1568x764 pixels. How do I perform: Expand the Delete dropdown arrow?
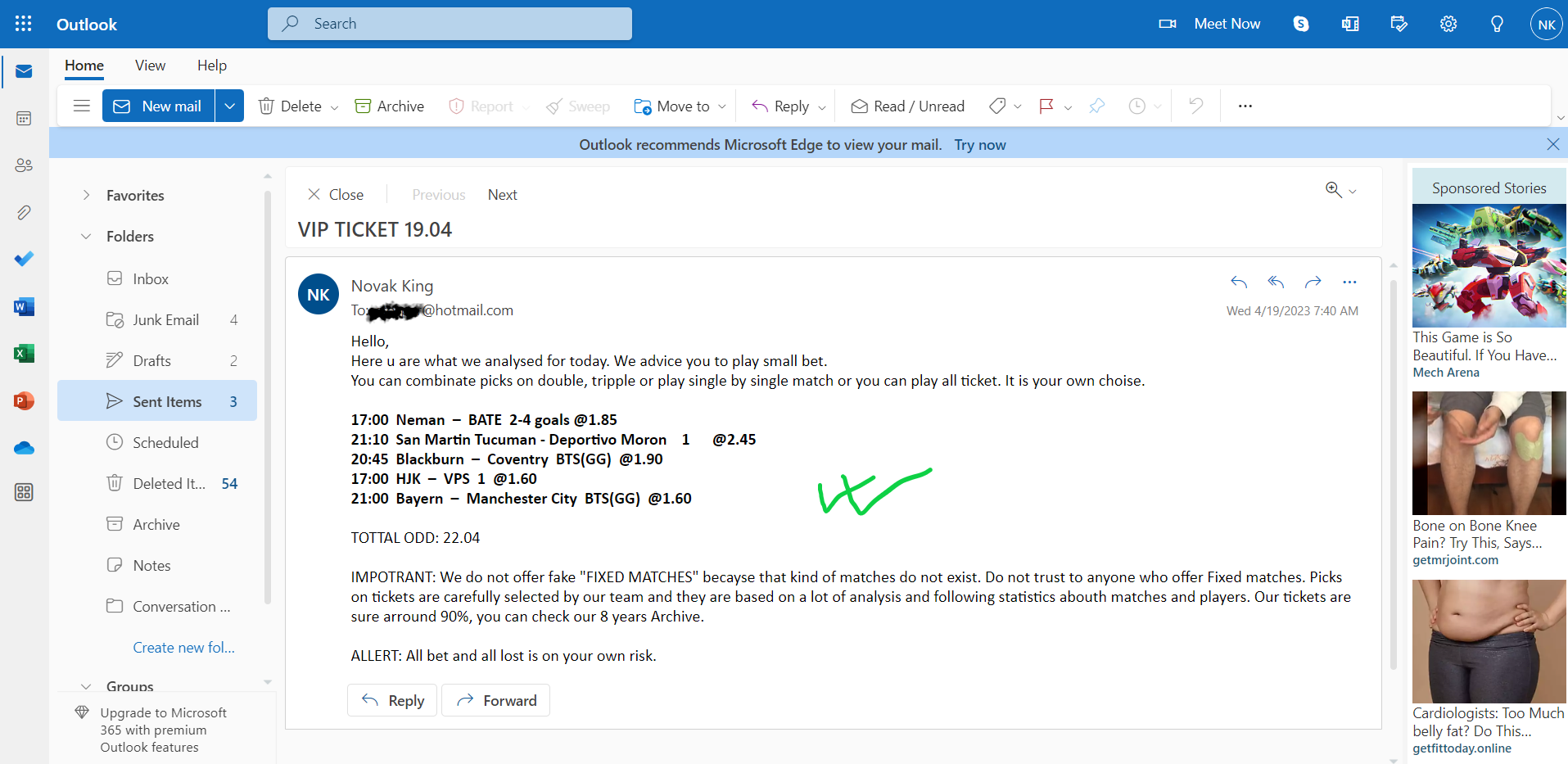point(334,106)
